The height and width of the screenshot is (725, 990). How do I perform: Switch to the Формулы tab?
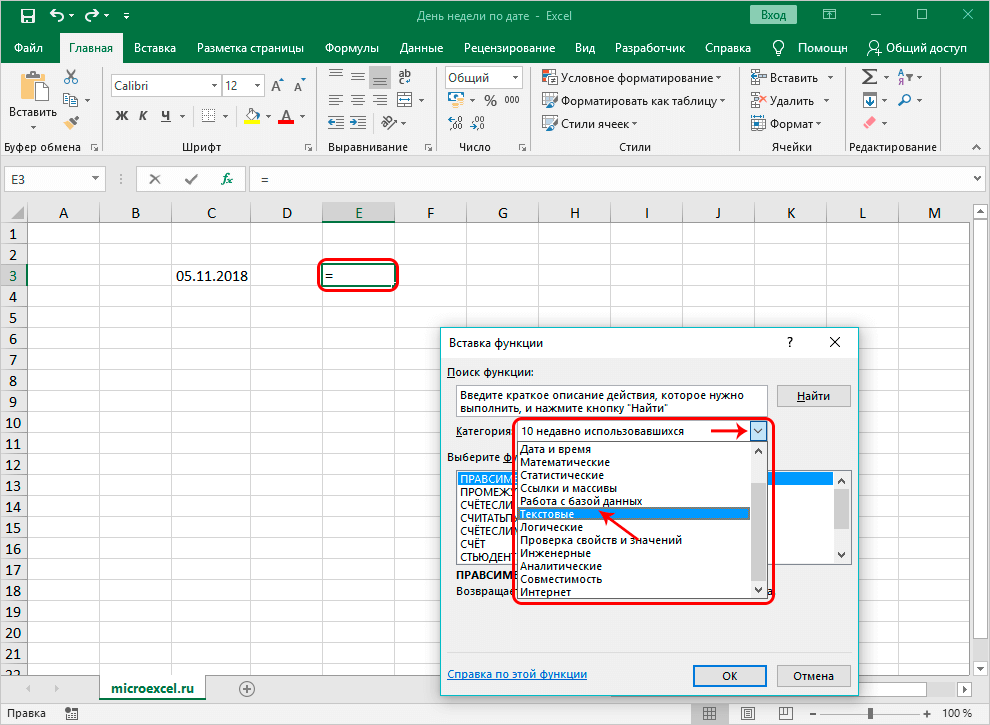(352, 48)
